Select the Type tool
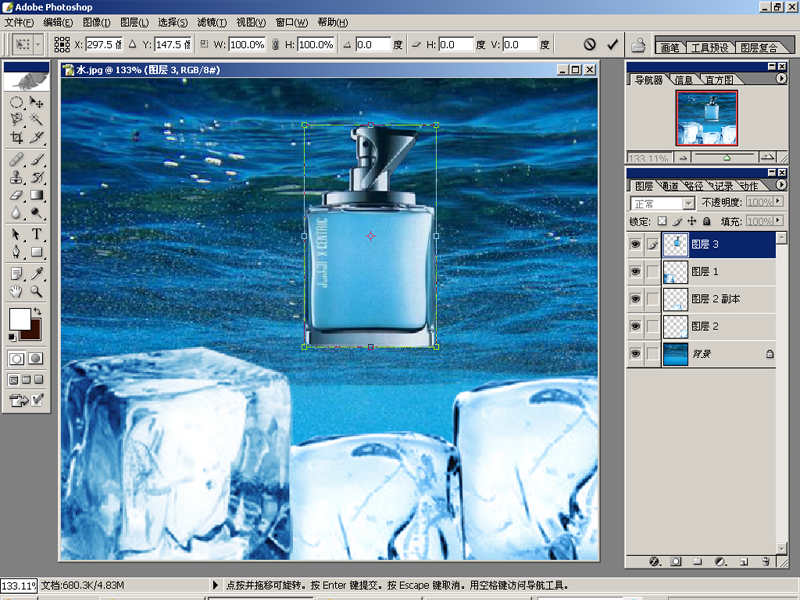The height and width of the screenshot is (600, 800). pos(37,234)
